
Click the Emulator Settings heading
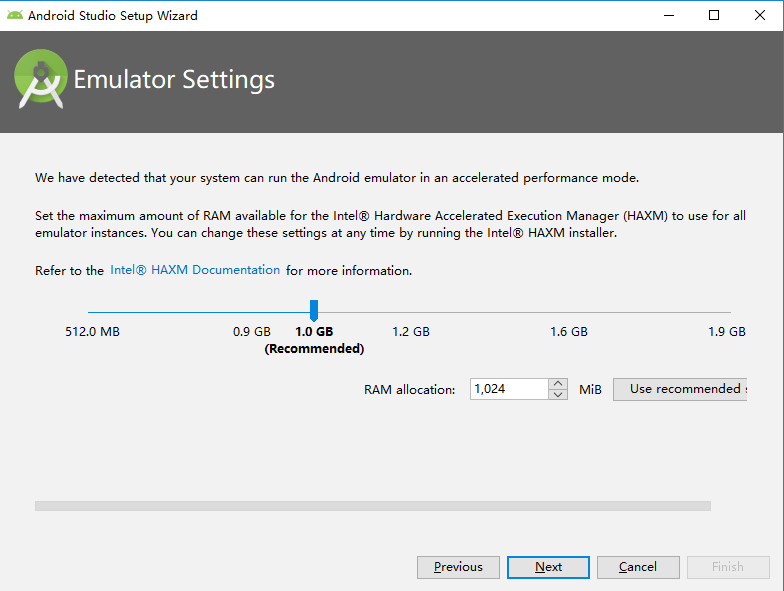(174, 80)
